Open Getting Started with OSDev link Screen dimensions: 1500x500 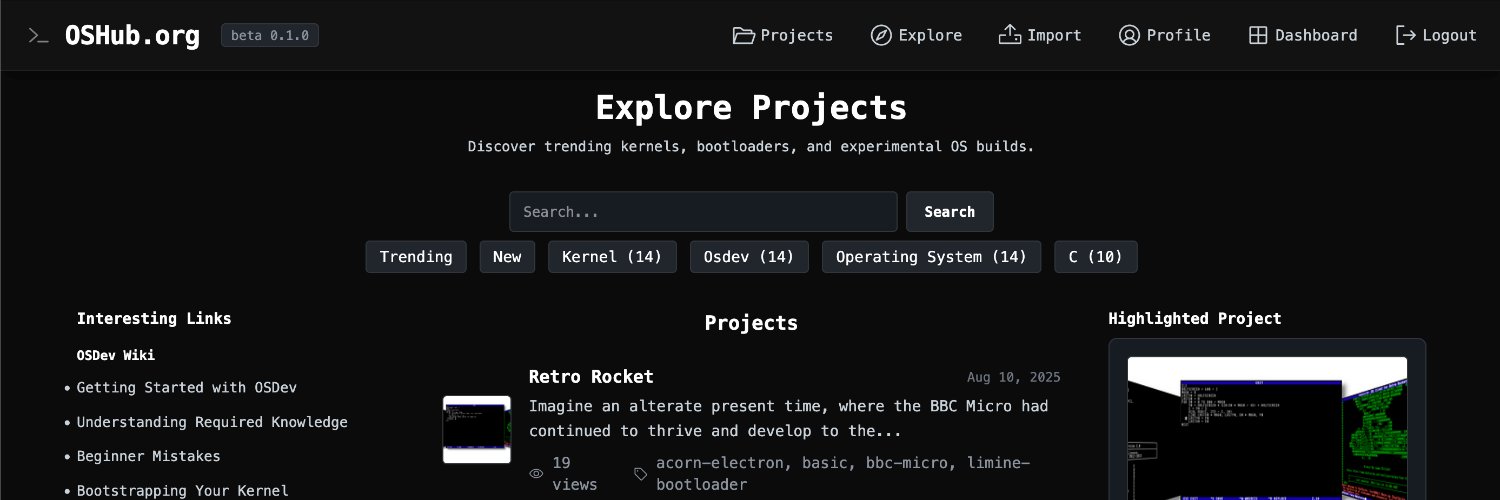tap(187, 388)
